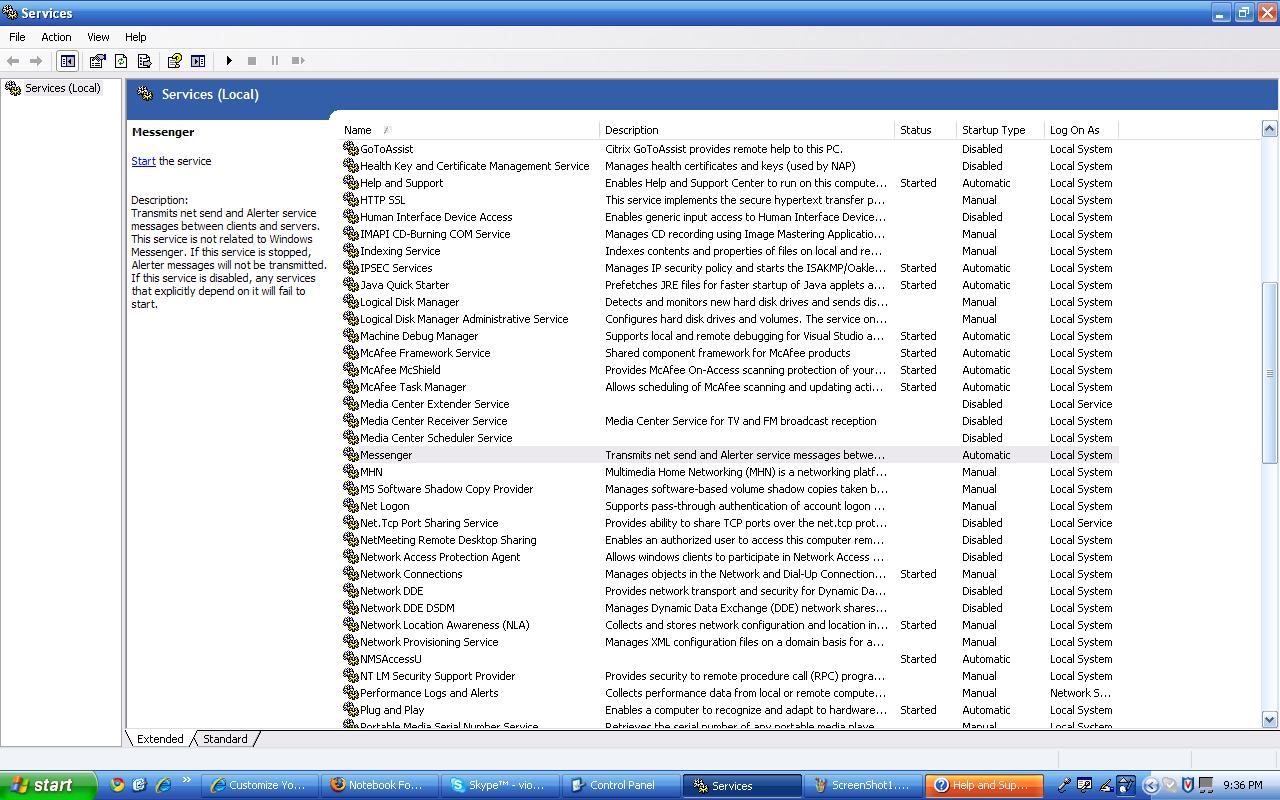The height and width of the screenshot is (800, 1280).
Task: Switch to the Skype taskbar window
Action: (500, 785)
